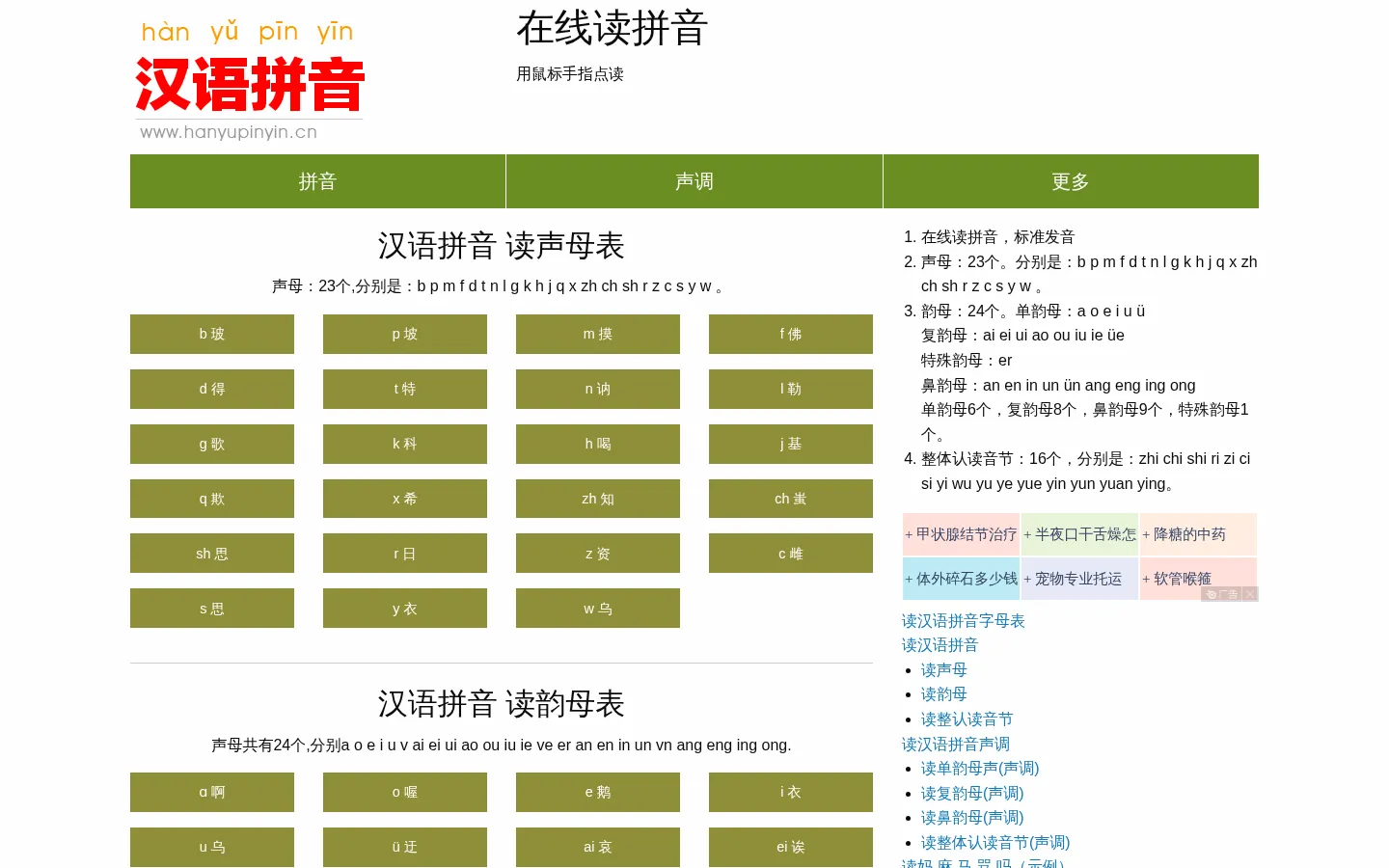1389x868 pixels.
Task: Click the 宠物专业托运 ad link
Action: click(x=1079, y=579)
